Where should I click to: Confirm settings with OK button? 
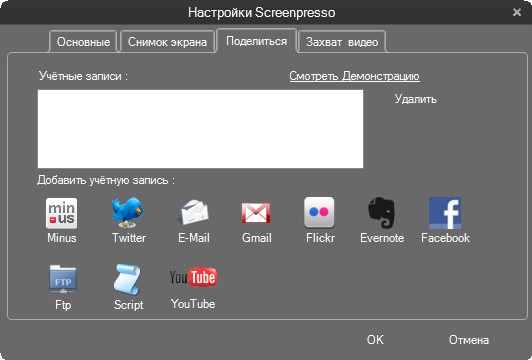pyautogui.click(x=375, y=340)
